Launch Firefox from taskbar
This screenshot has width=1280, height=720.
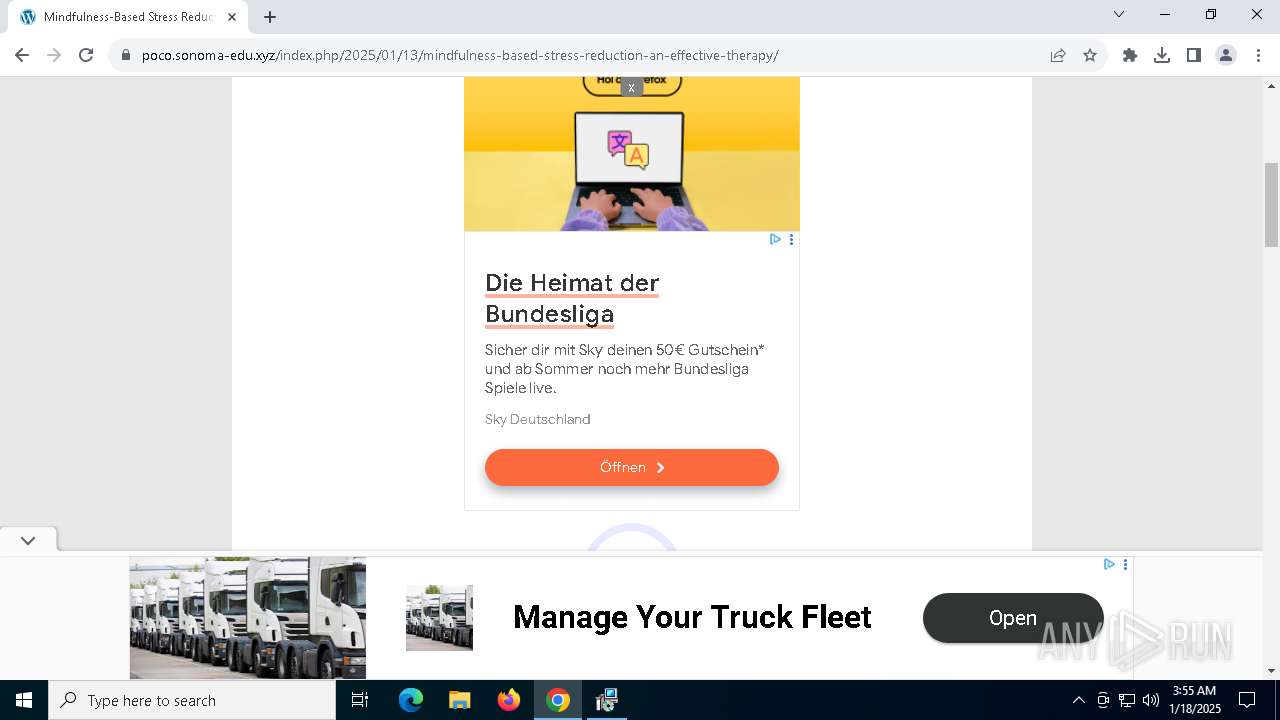[509, 700]
